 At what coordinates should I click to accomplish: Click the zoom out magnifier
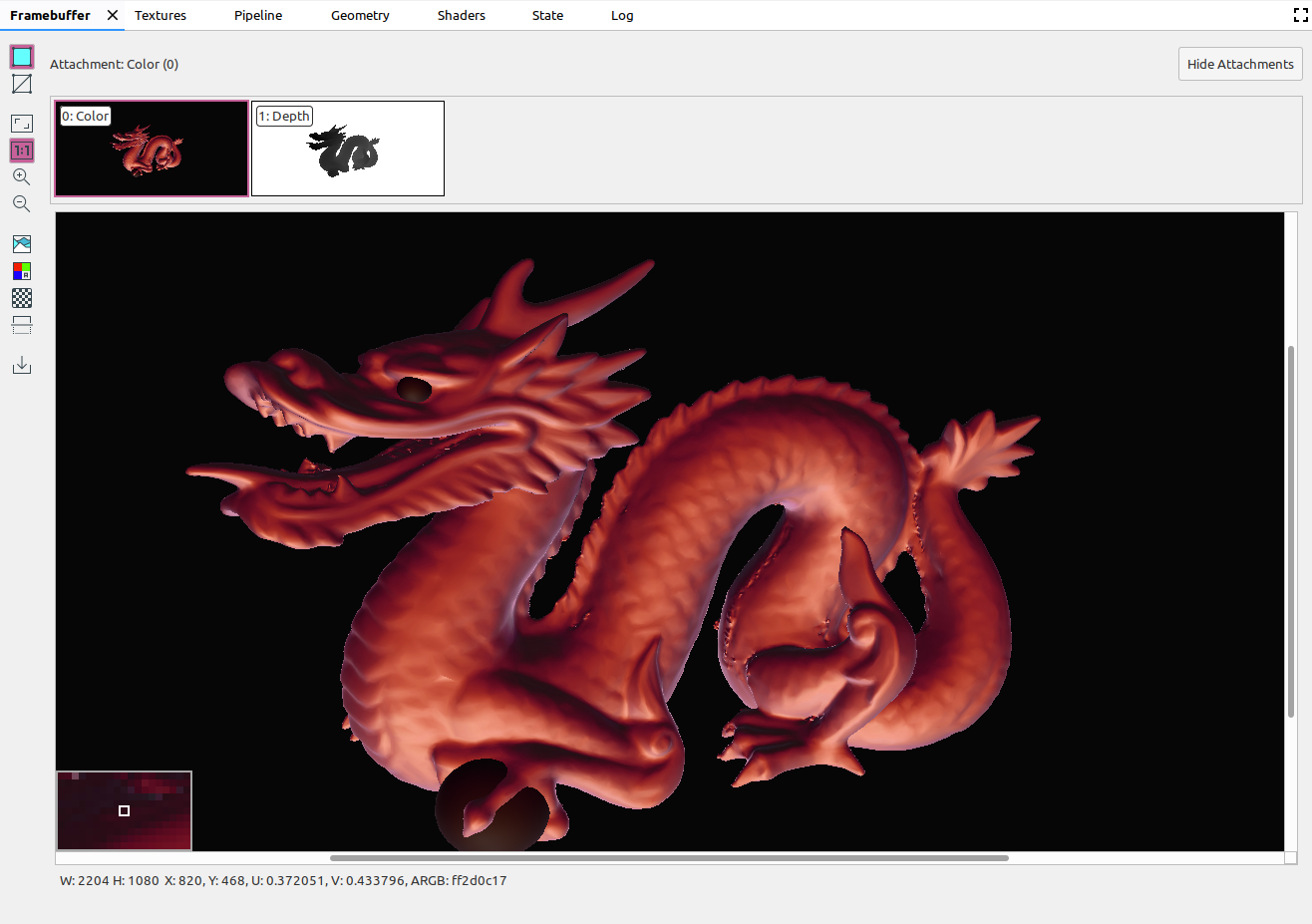(x=21, y=204)
